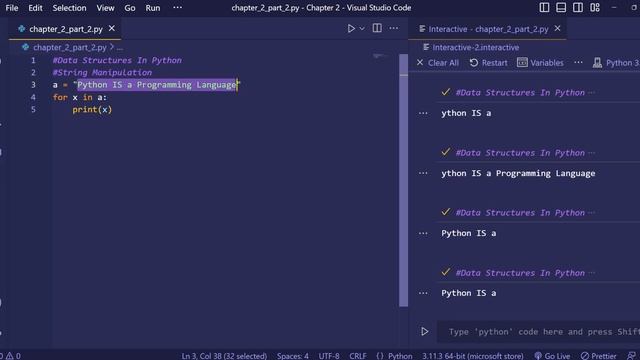Click the first cell's green success check
The height and width of the screenshot is (360, 640).
coord(446,92)
